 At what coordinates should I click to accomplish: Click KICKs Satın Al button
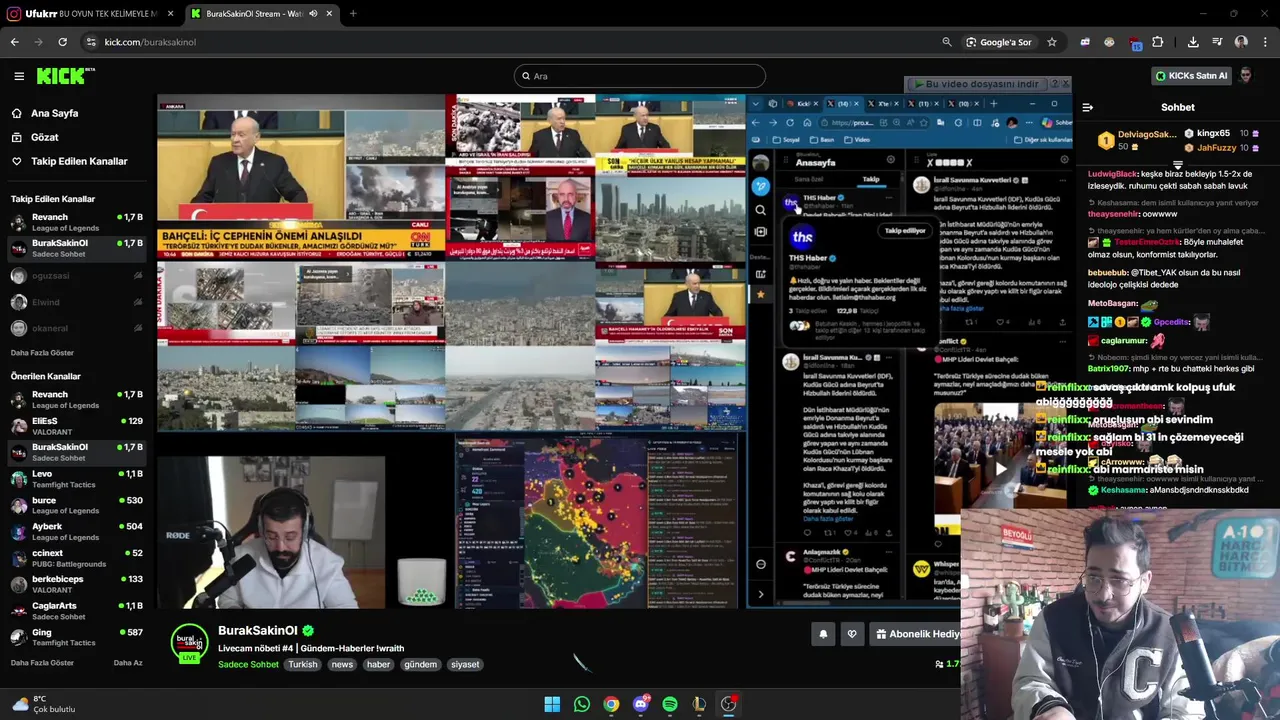[1191, 76]
